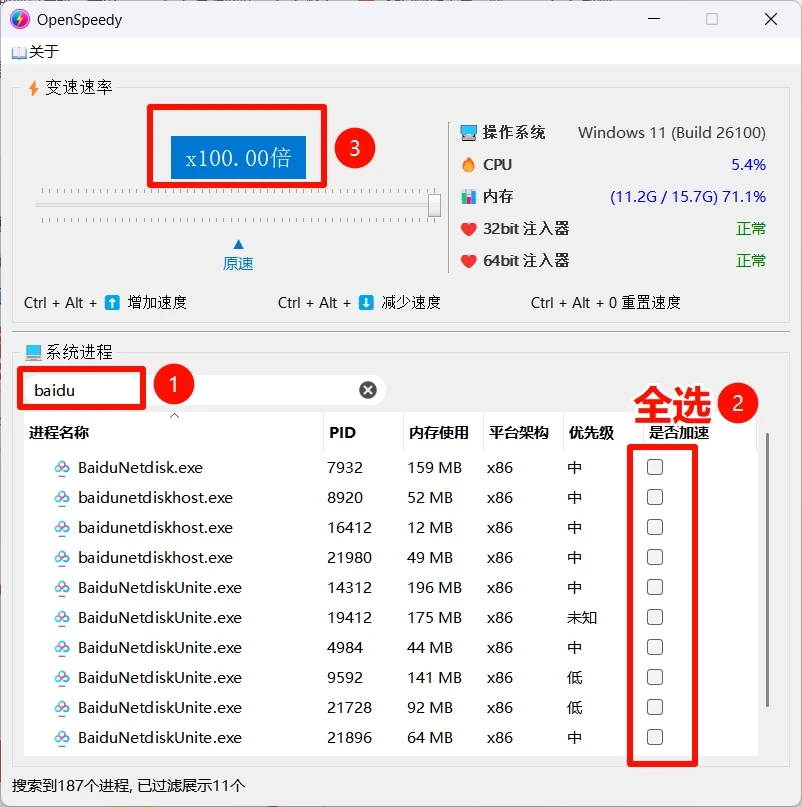Click the baidunetdiskhost.exe icon for PID 21980

click(x=62, y=557)
